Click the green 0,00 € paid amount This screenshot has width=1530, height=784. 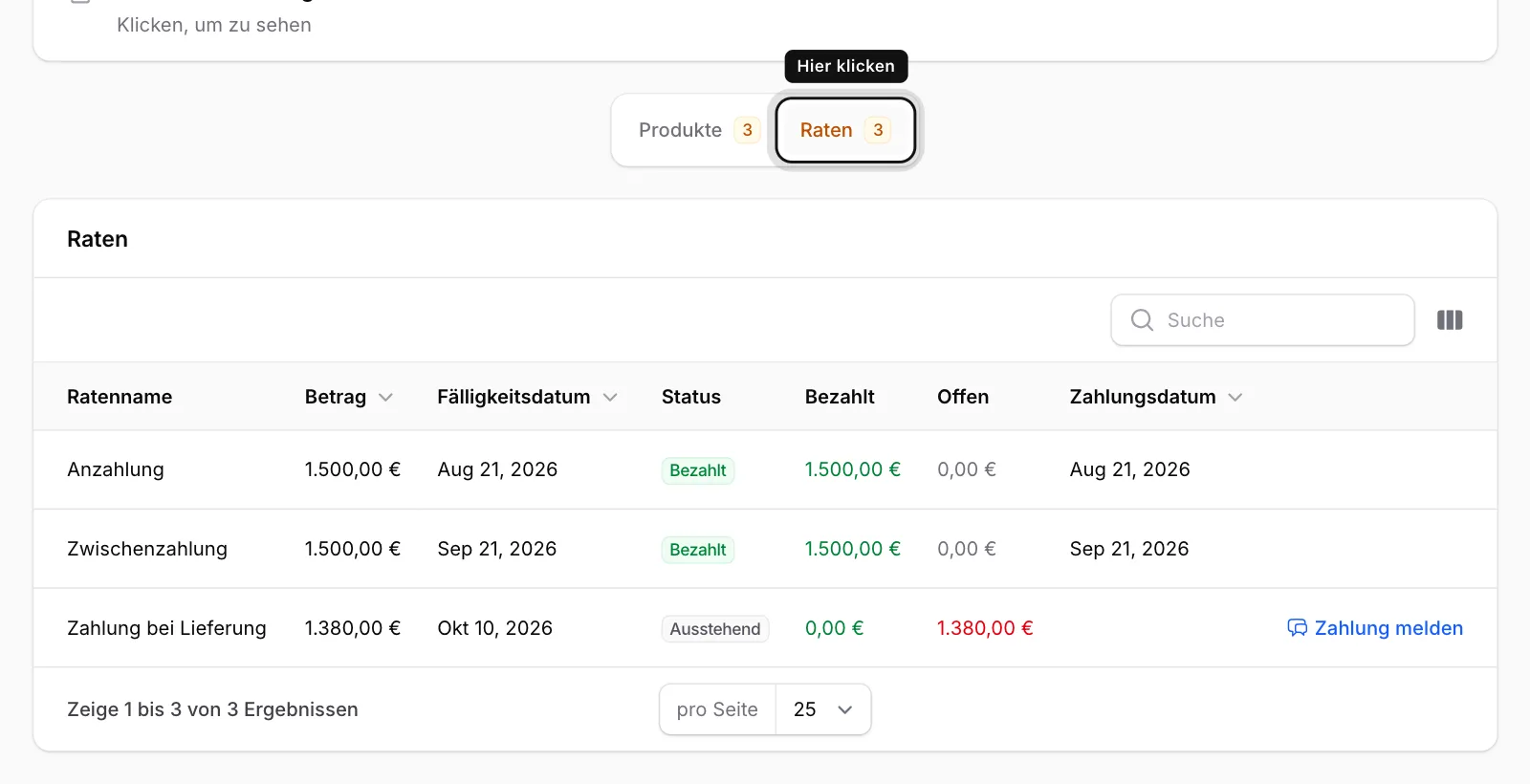(x=834, y=628)
